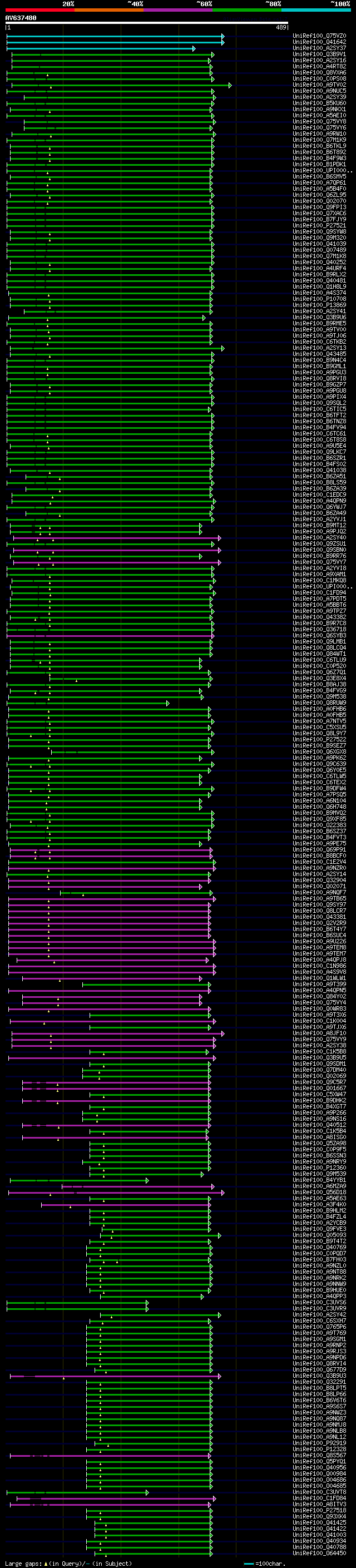The height and width of the screenshot is (1568, 356).
Task: Click the green ~80% identity legend segment
Action: pyautogui.click(x=247, y=10)
